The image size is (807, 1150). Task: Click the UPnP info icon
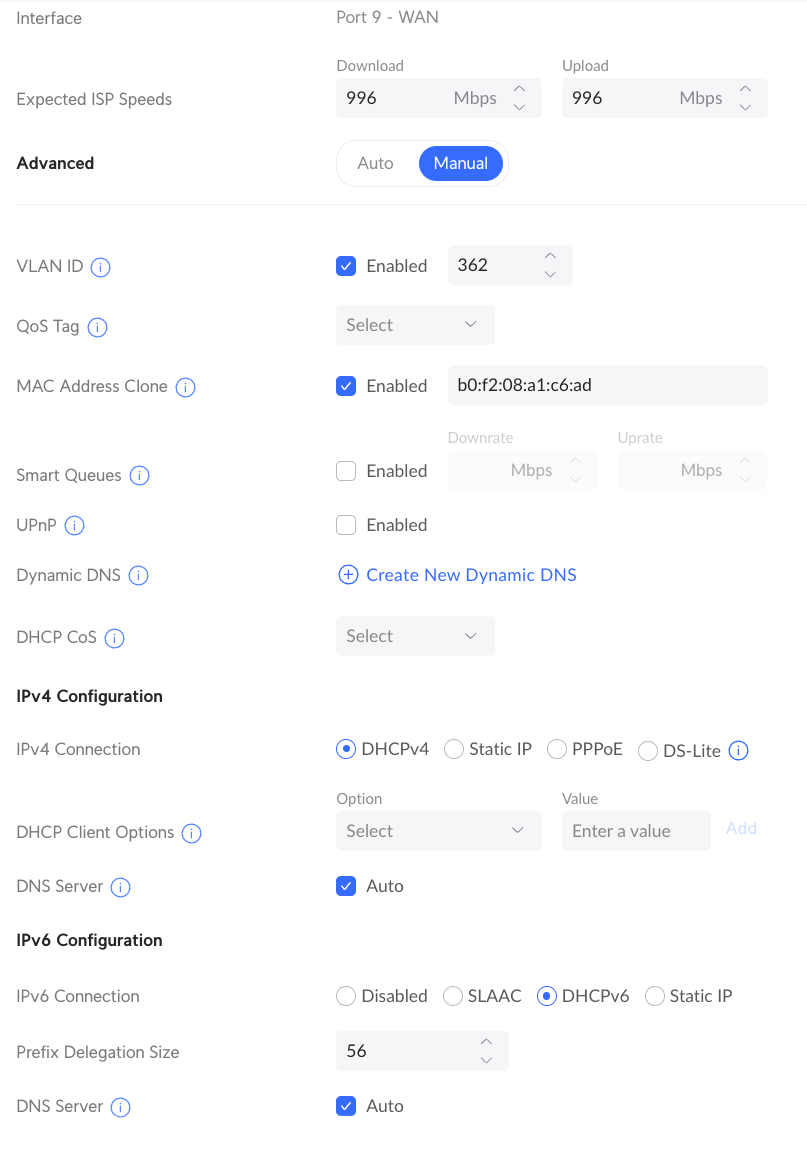coord(75,526)
